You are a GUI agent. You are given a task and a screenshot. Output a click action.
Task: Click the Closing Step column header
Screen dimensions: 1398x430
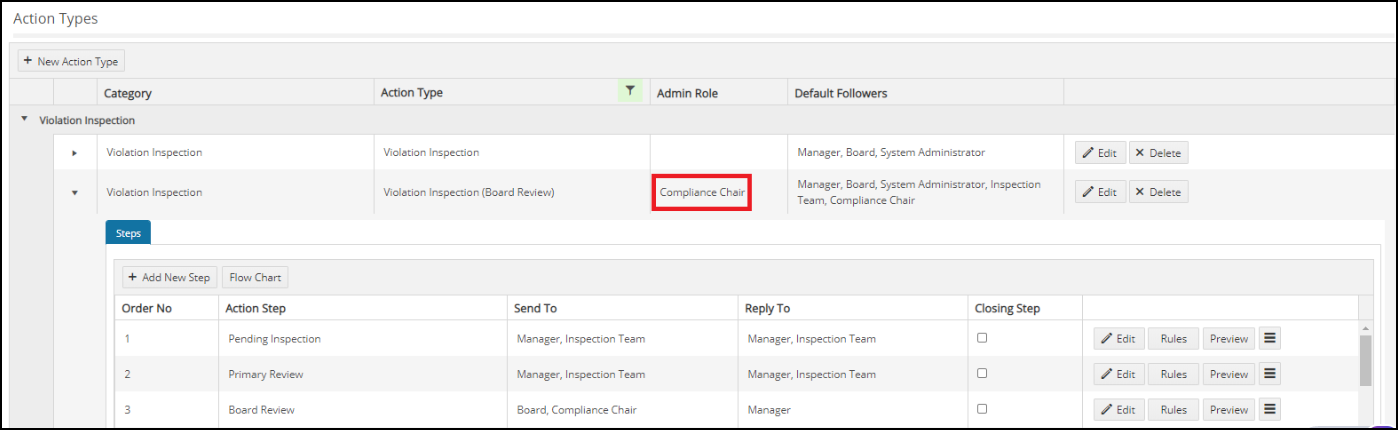pos(1007,308)
